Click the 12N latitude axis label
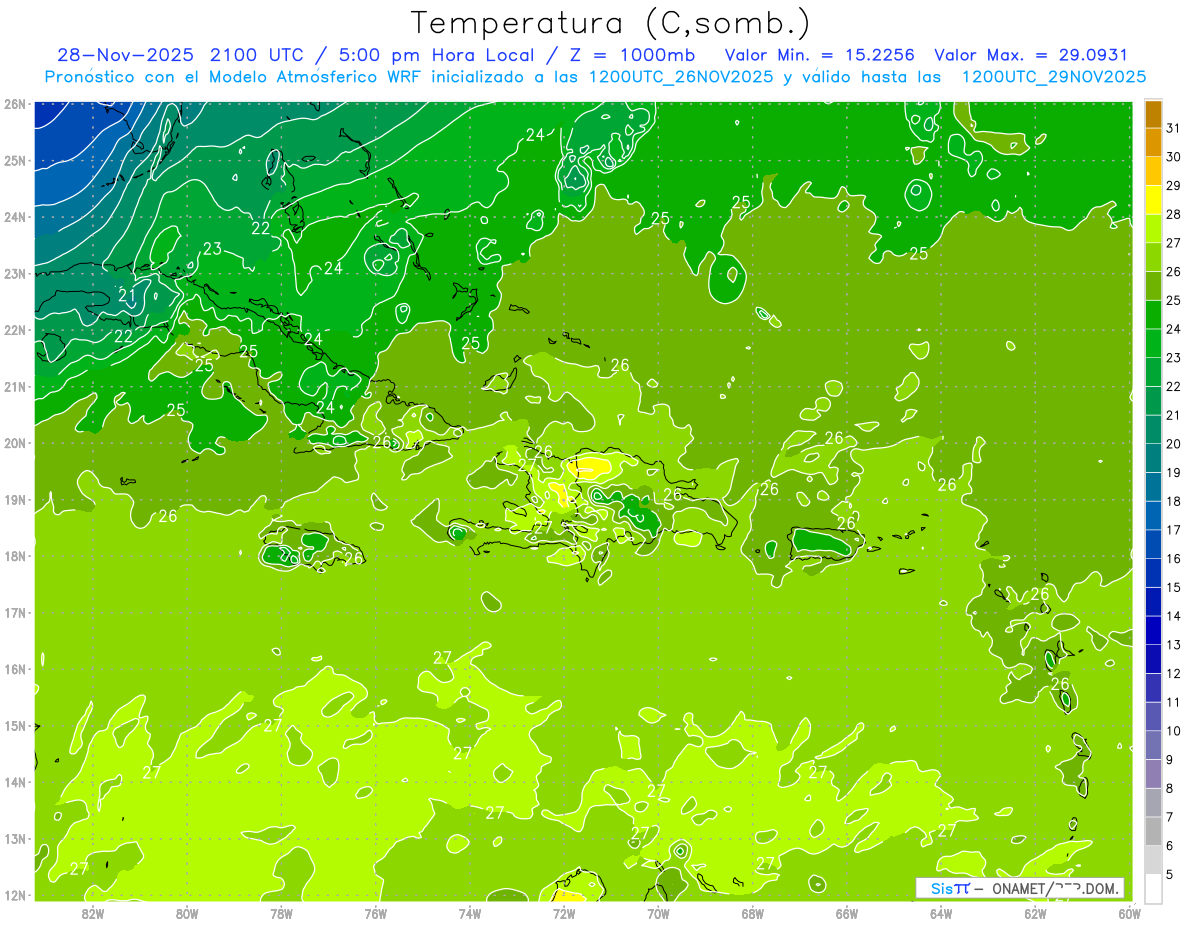This screenshot has height=927, width=1200. click(15, 895)
